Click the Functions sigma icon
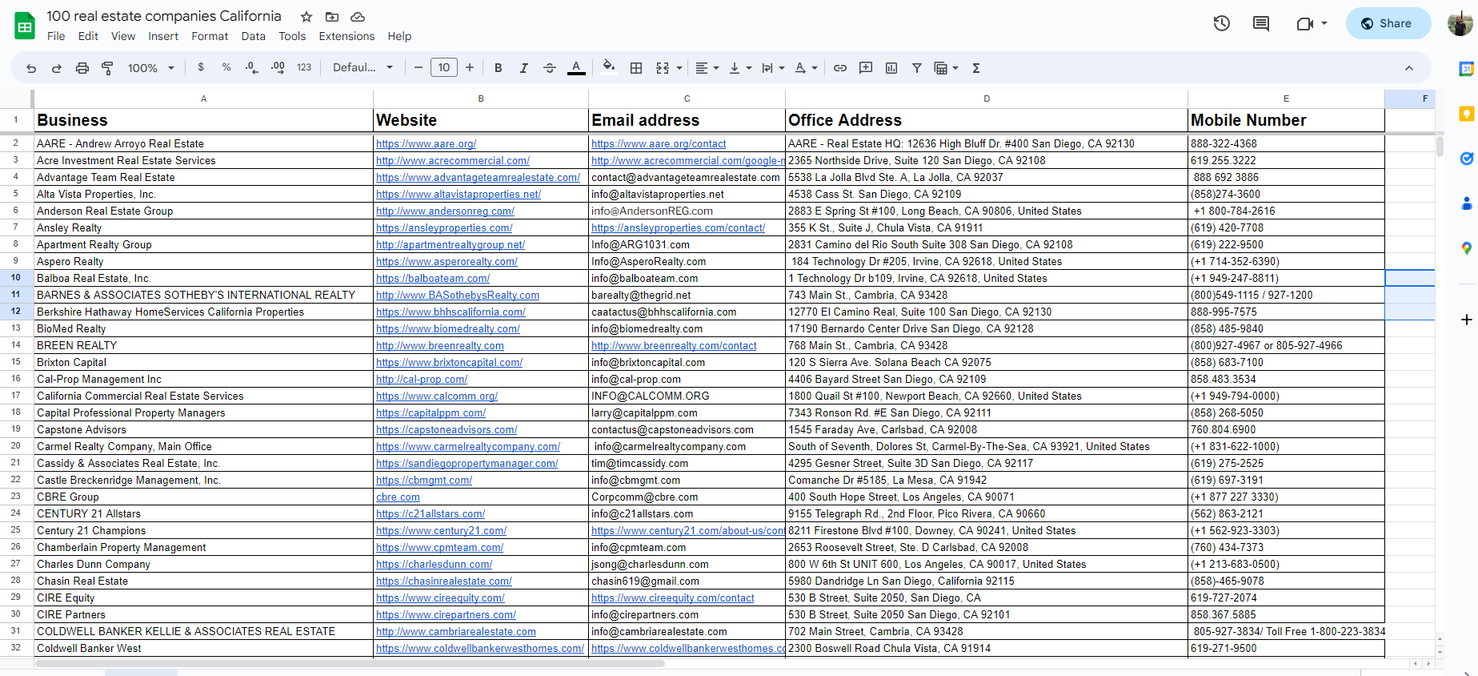The image size is (1478, 676). coord(976,68)
